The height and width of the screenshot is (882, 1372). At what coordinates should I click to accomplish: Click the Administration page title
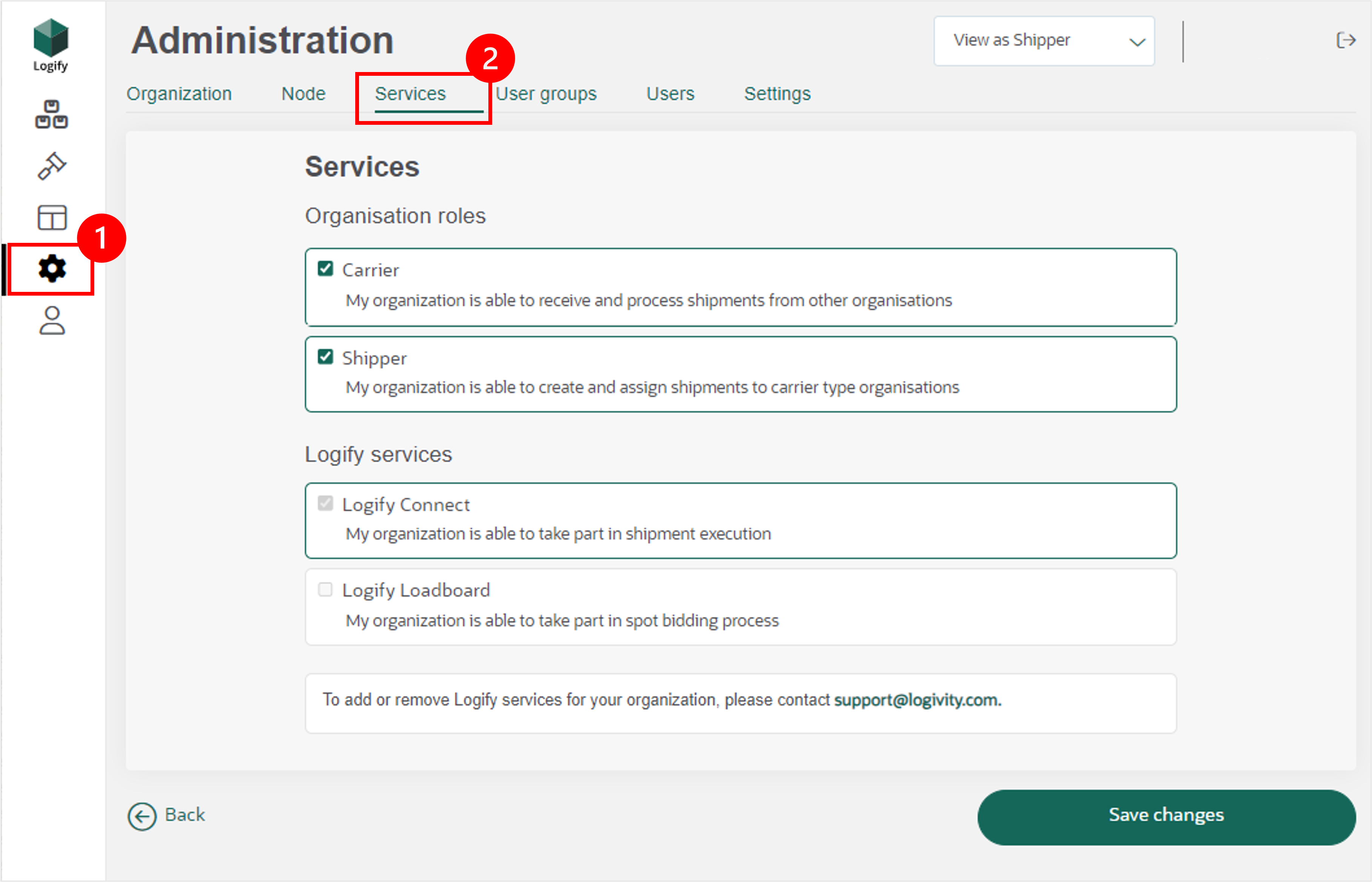click(262, 40)
